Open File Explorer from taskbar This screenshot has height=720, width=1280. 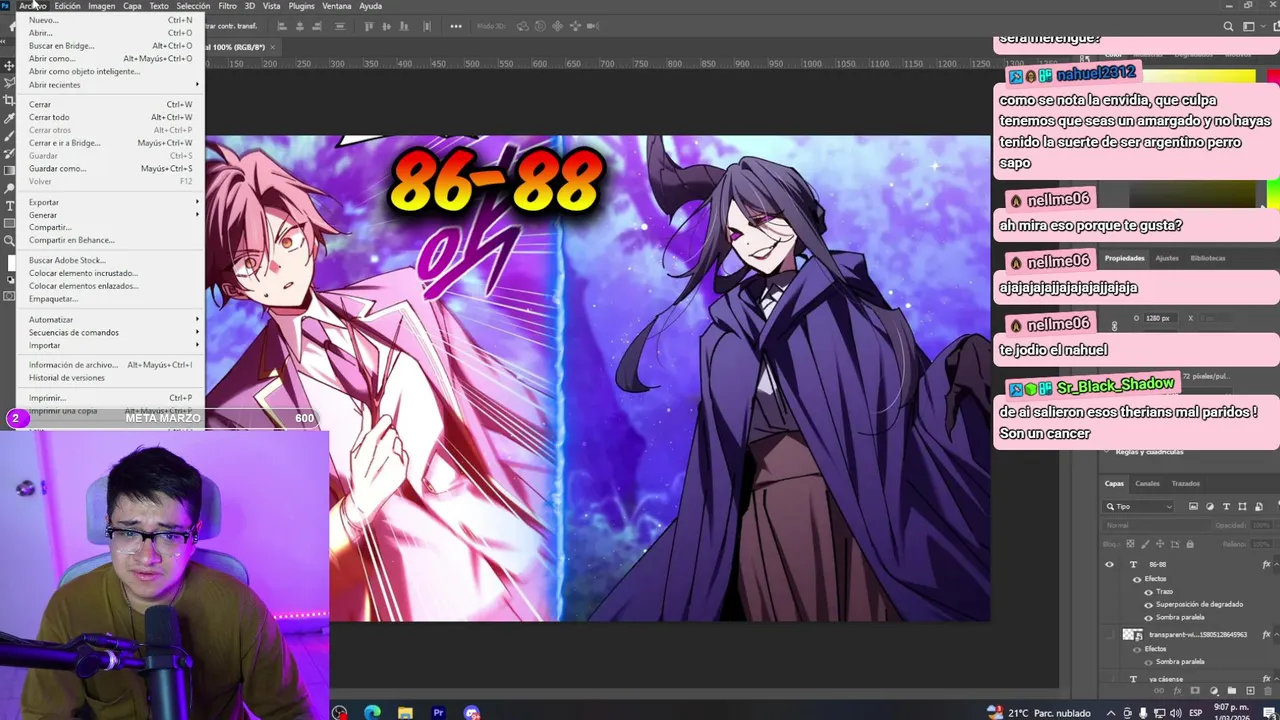405,712
